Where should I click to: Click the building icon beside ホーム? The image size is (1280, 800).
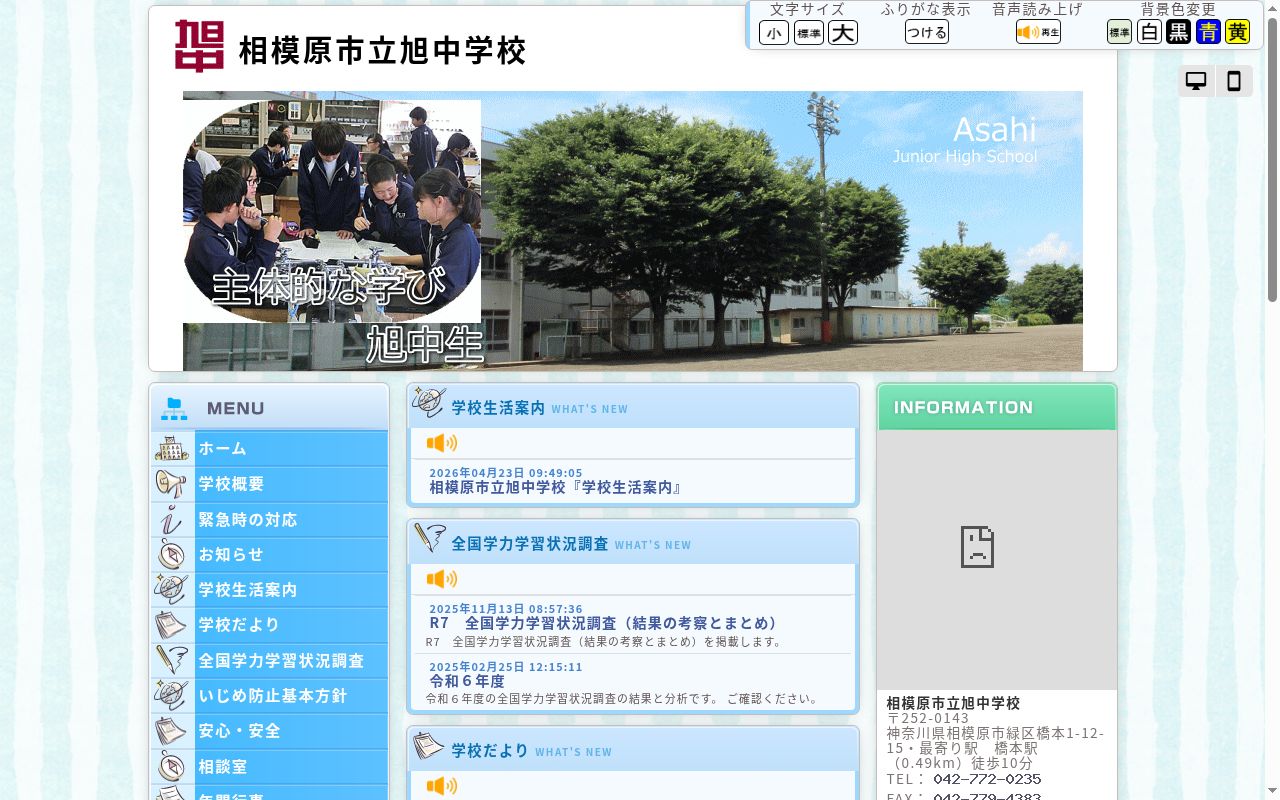[x=172, y=449]
